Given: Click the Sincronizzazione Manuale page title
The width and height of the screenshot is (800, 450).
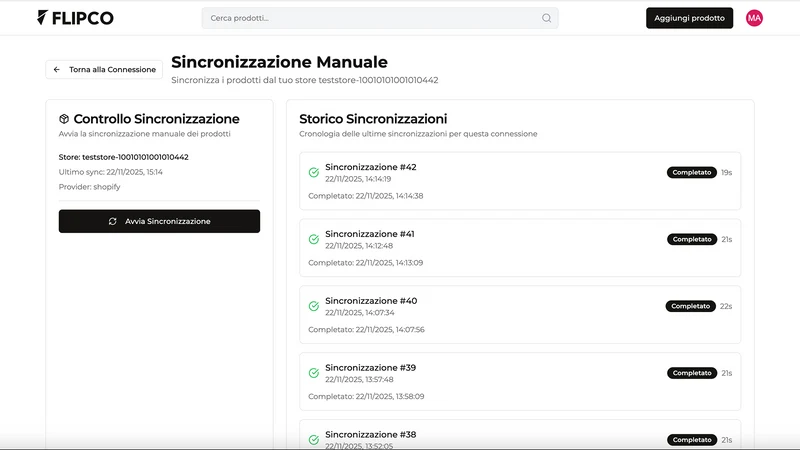Looking at the screenshot, I should 279,62.
